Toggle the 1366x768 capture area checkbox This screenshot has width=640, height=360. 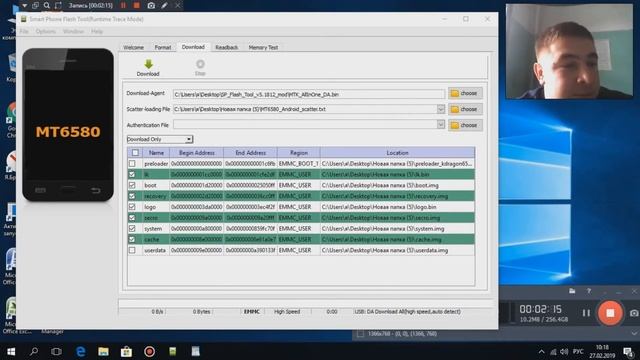click(360, 334)
